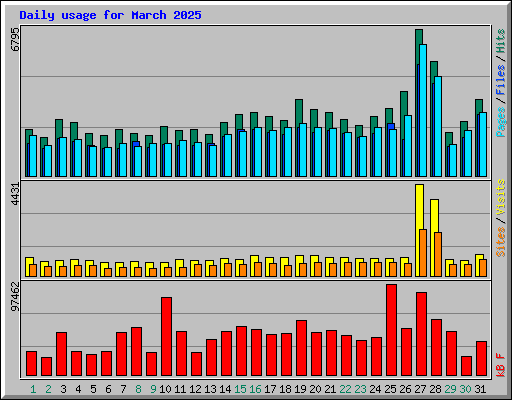The height and width of the screenshot is (400, 512).
Task: Click day 13 on the x-axis
Action: 210,389
